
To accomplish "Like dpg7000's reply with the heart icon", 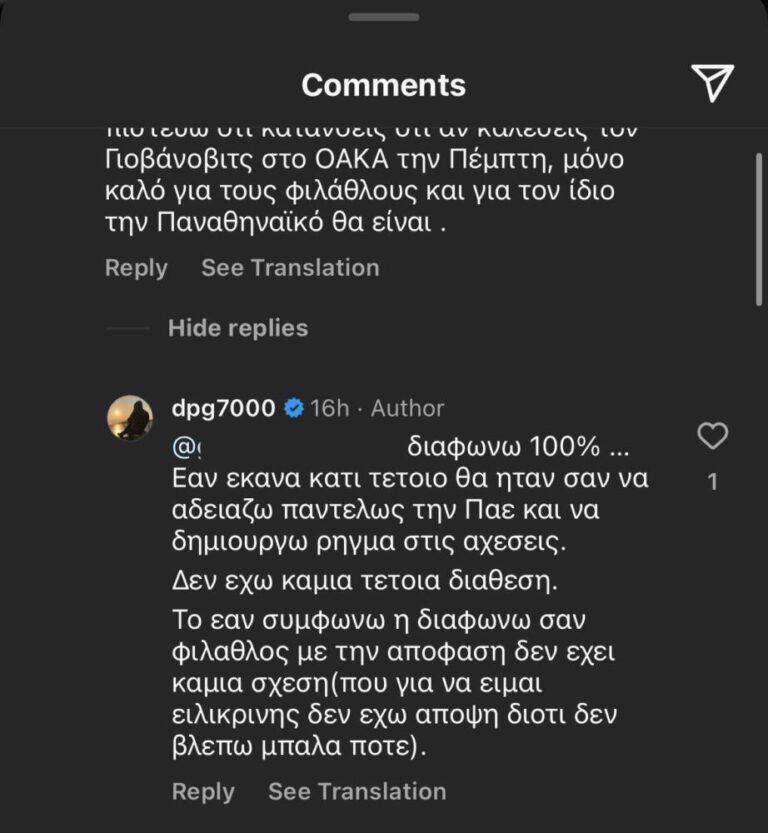I will pyautogui.click(x=712, y=436).
